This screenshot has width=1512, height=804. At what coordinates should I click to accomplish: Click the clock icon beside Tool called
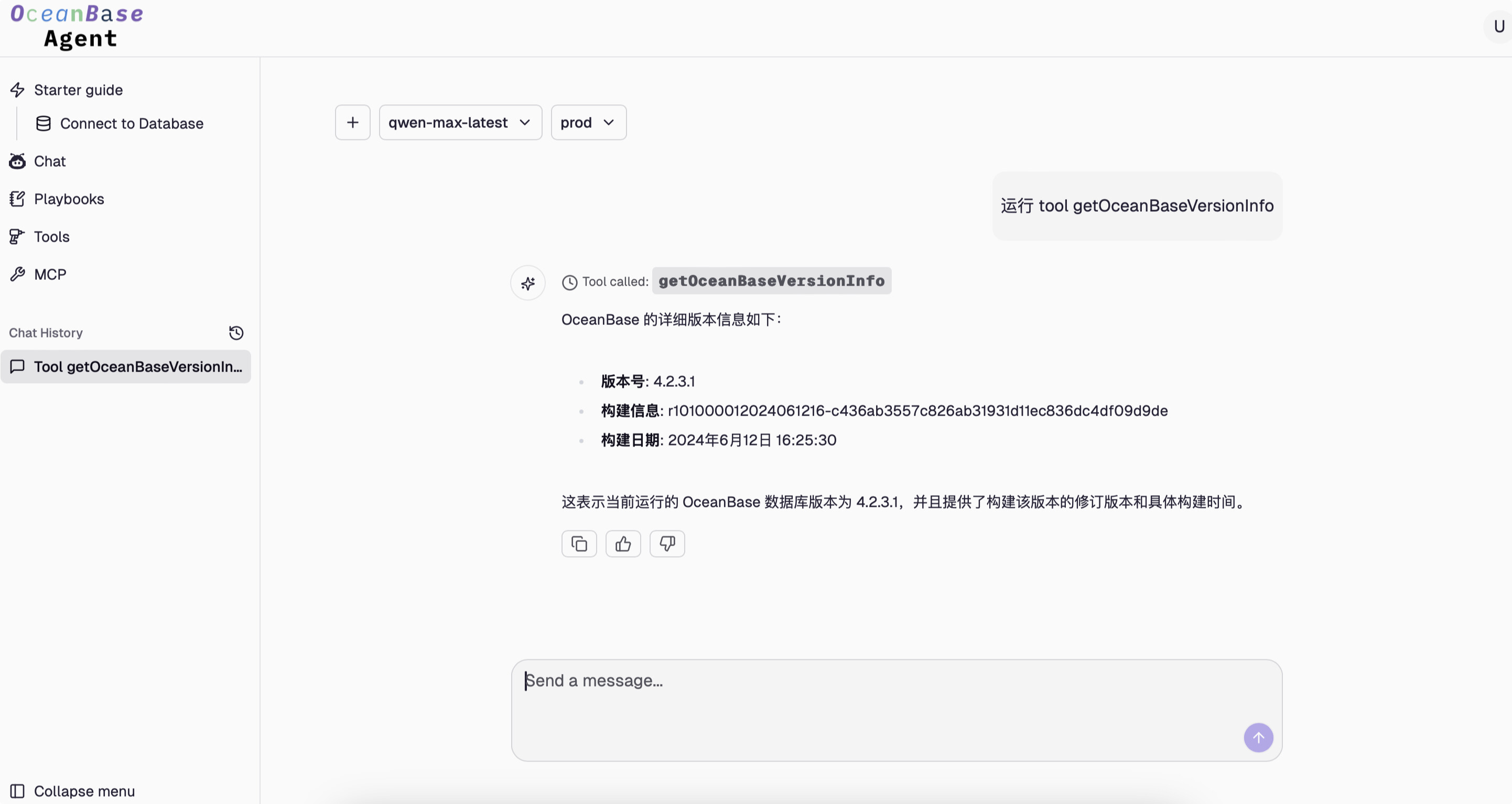pyautogui.click(x=569, y=283)
